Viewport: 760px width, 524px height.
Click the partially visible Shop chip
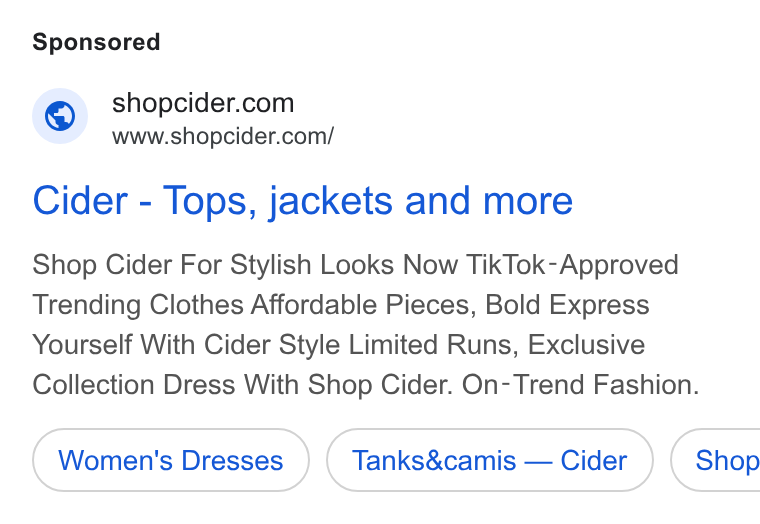tap(716, 460)
